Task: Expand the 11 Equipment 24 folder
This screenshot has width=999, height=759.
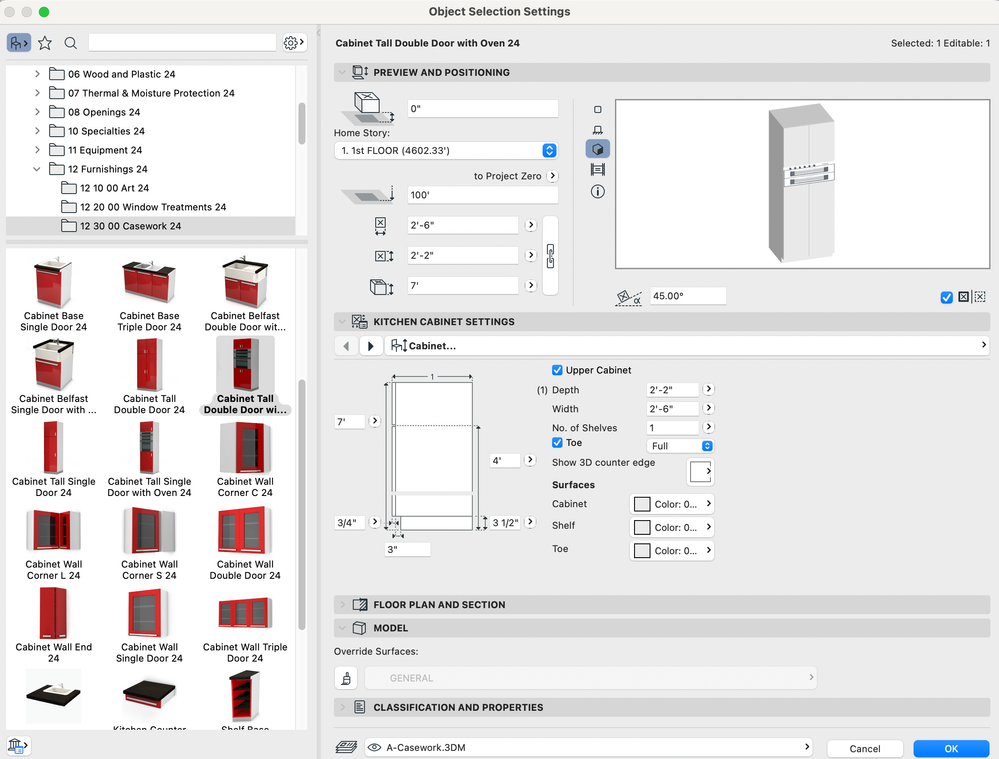Action: point(38,150)
